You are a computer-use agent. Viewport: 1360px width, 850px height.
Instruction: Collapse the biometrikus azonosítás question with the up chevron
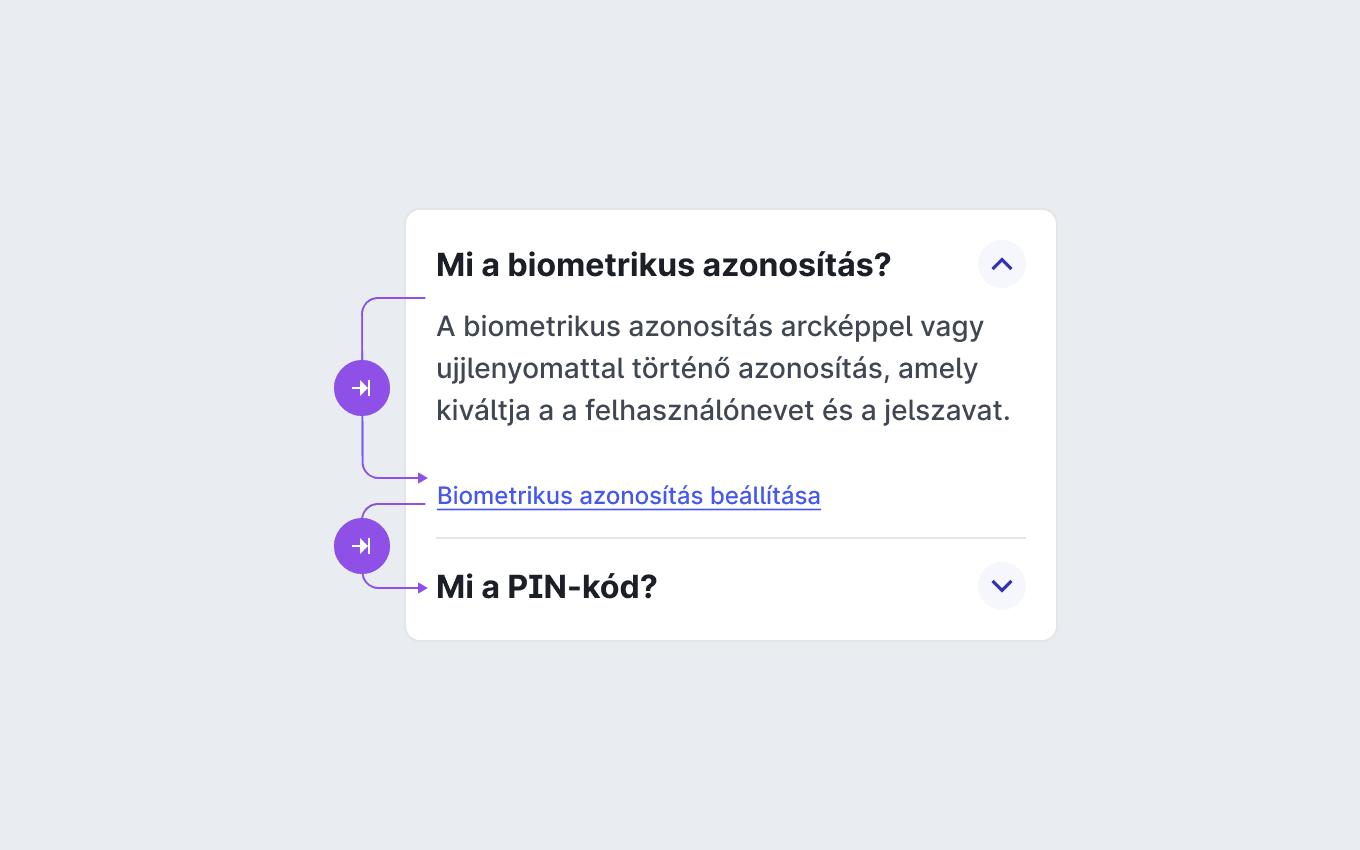[x=1002, y=265]
